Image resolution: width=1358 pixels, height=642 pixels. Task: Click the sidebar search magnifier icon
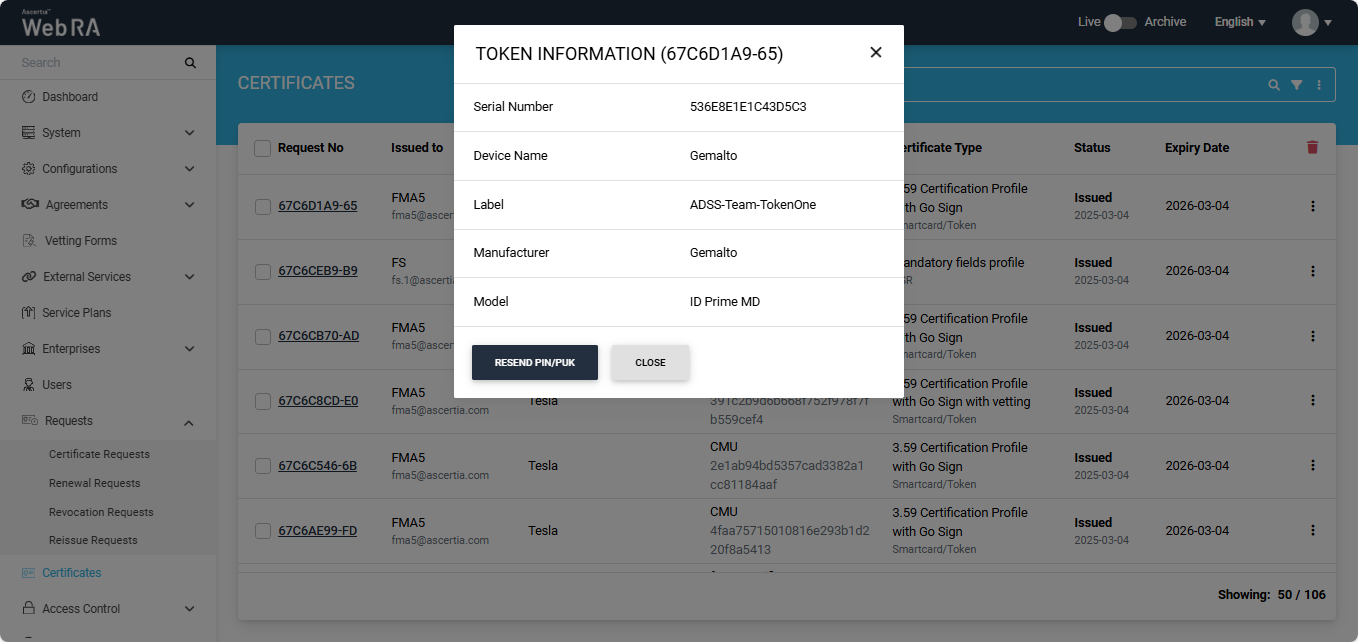point(190,63)
